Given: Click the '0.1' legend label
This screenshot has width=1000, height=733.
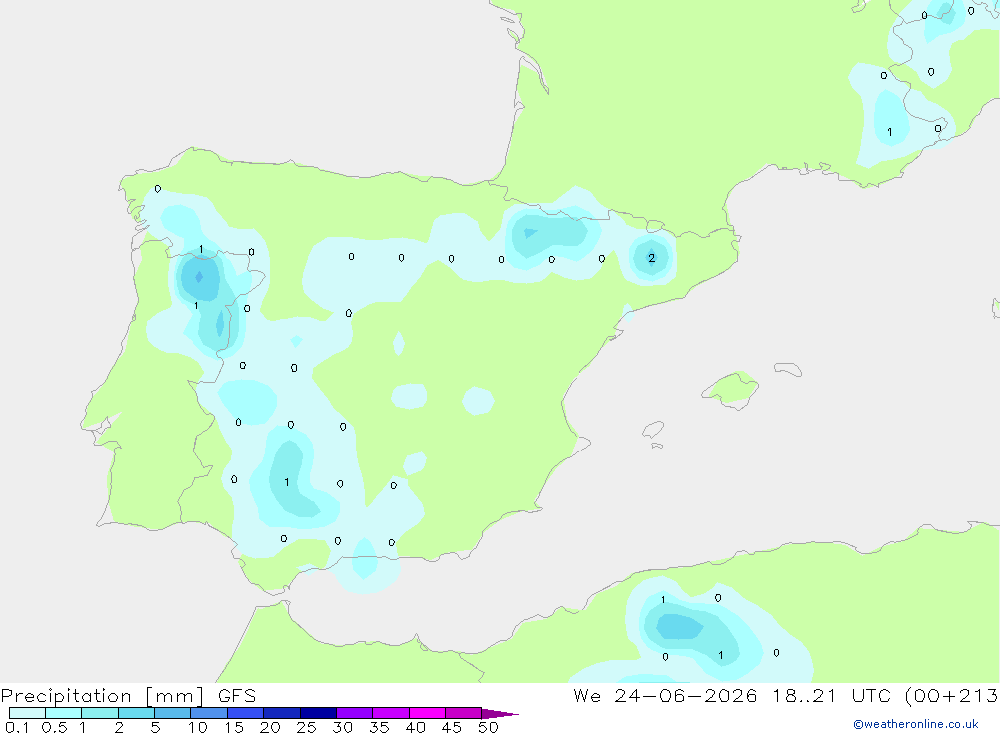Looking at the screenshot, I should click(17, 727).
